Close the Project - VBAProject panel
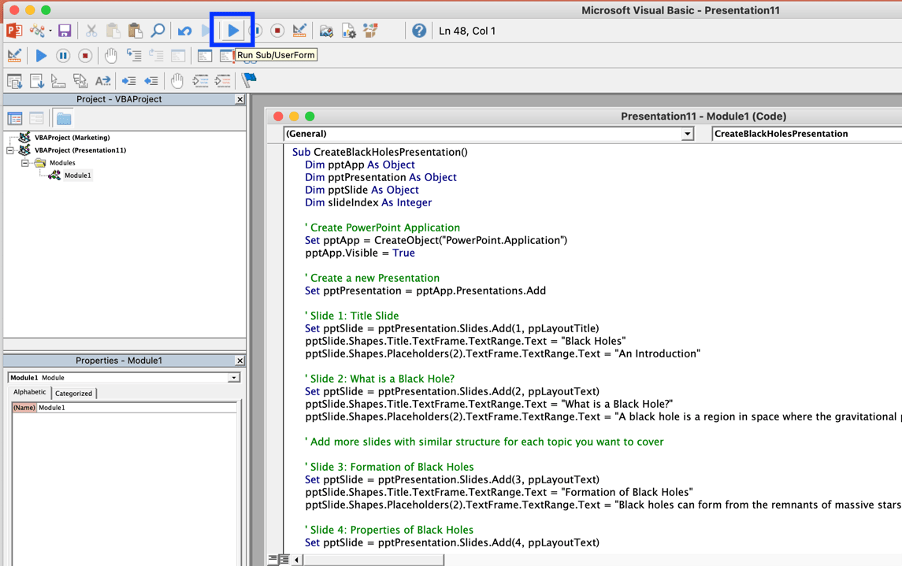 240,100
